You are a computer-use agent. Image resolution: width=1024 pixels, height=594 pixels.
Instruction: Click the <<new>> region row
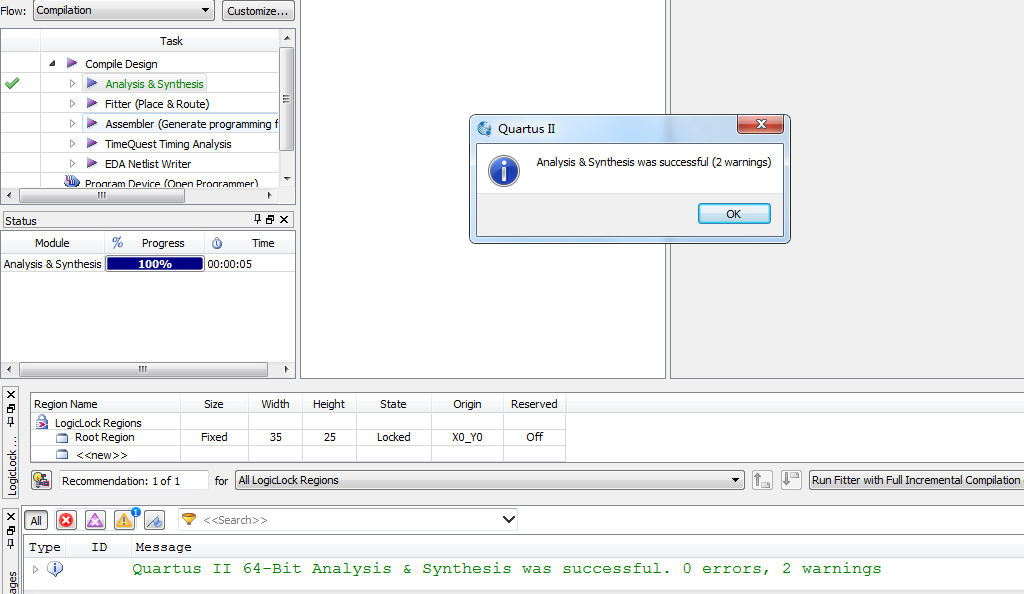(101, 455)
